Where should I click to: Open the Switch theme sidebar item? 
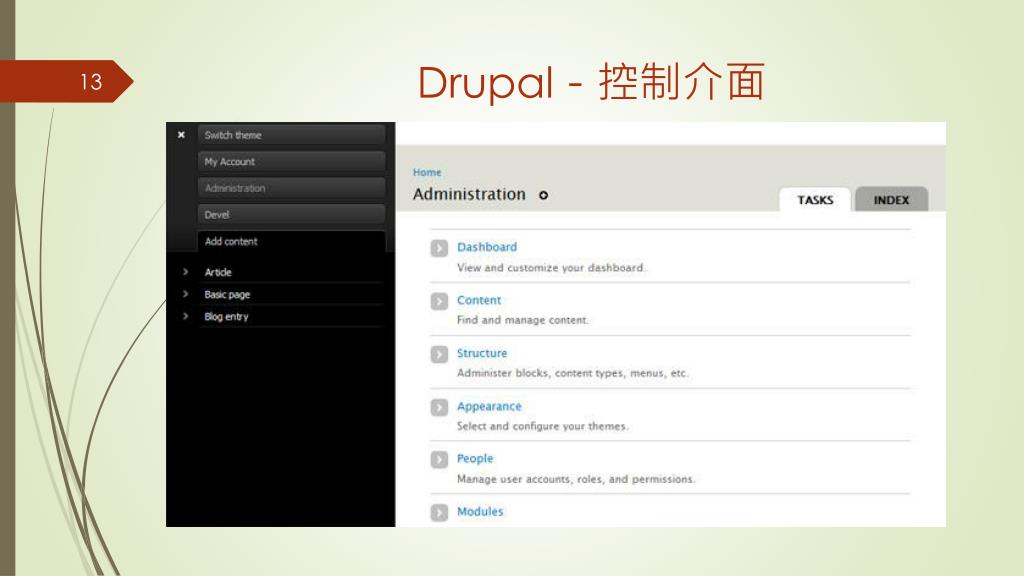pos(291,135)
